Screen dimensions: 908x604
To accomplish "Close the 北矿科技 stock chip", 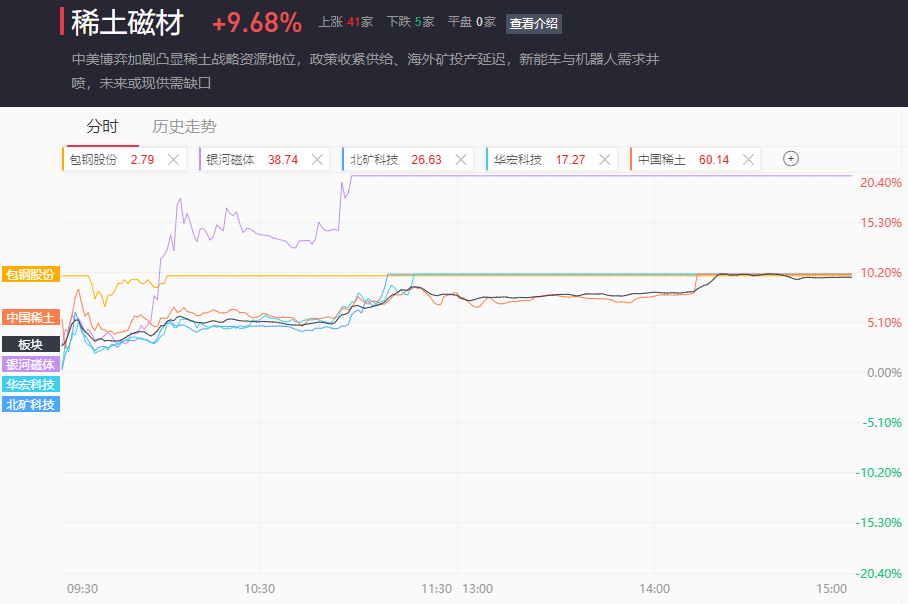I will coord(461,159).
